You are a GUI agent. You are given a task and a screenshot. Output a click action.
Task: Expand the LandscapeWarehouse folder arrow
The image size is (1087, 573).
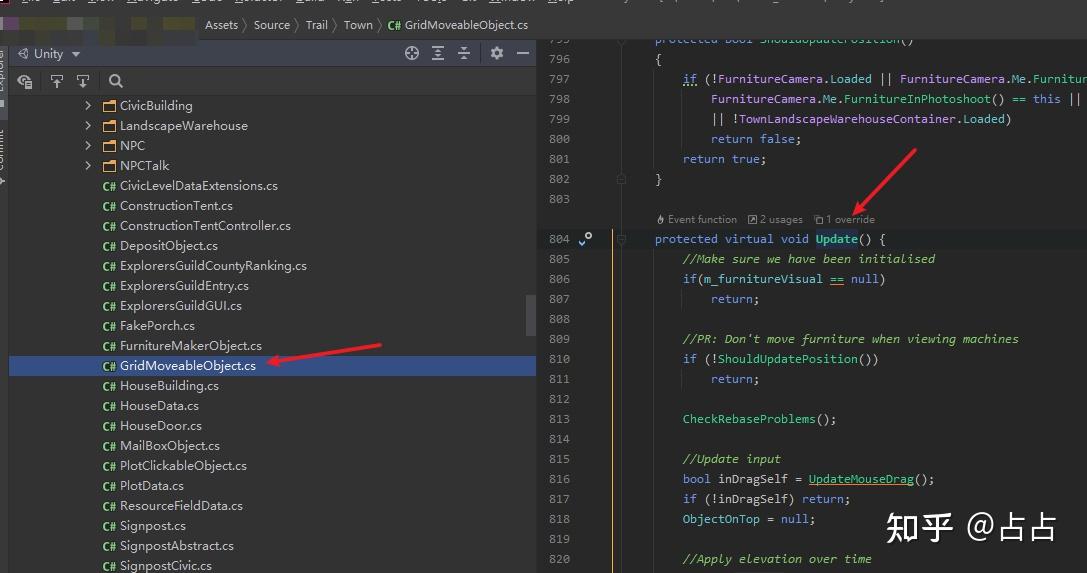[88, 126]
